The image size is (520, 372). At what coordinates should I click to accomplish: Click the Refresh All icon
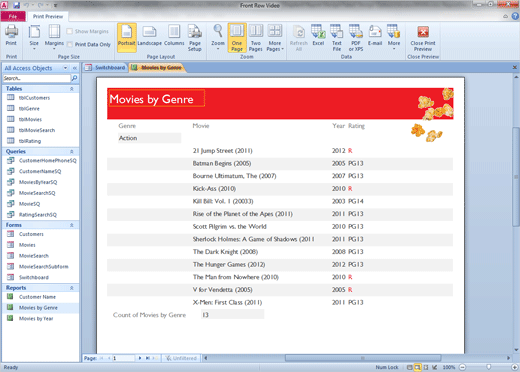tap(299, 38)
